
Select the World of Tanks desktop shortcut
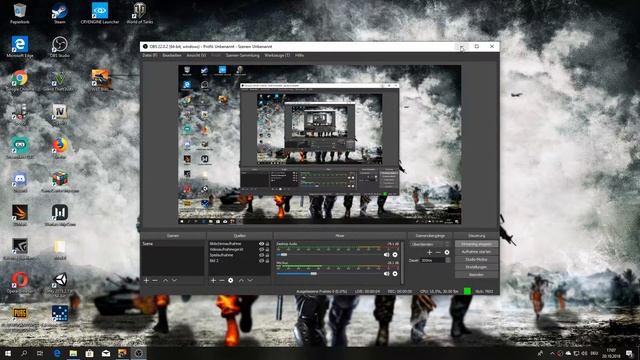click(140, 13)
